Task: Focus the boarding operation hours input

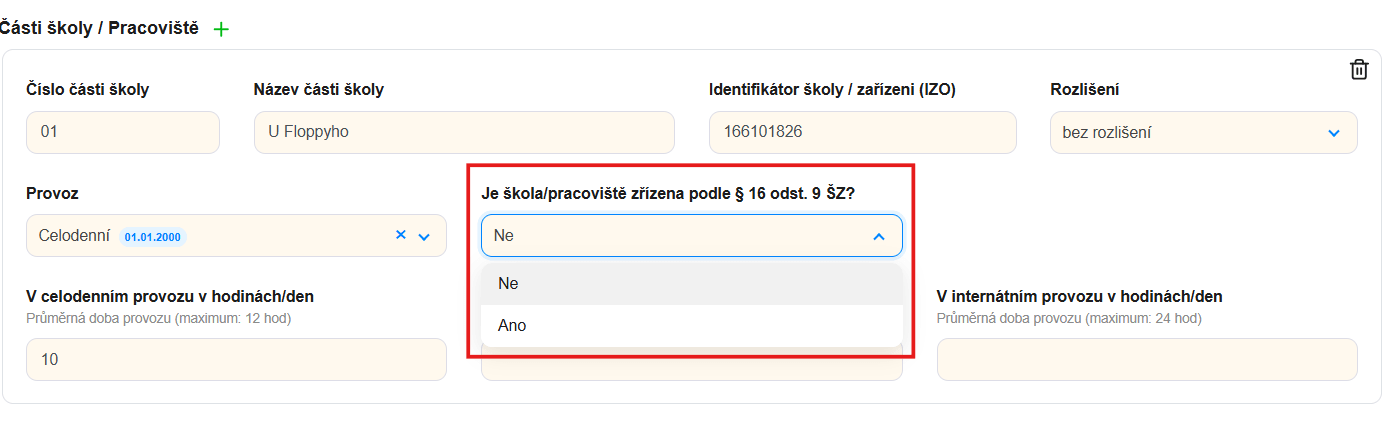Action: [1146, 359]
